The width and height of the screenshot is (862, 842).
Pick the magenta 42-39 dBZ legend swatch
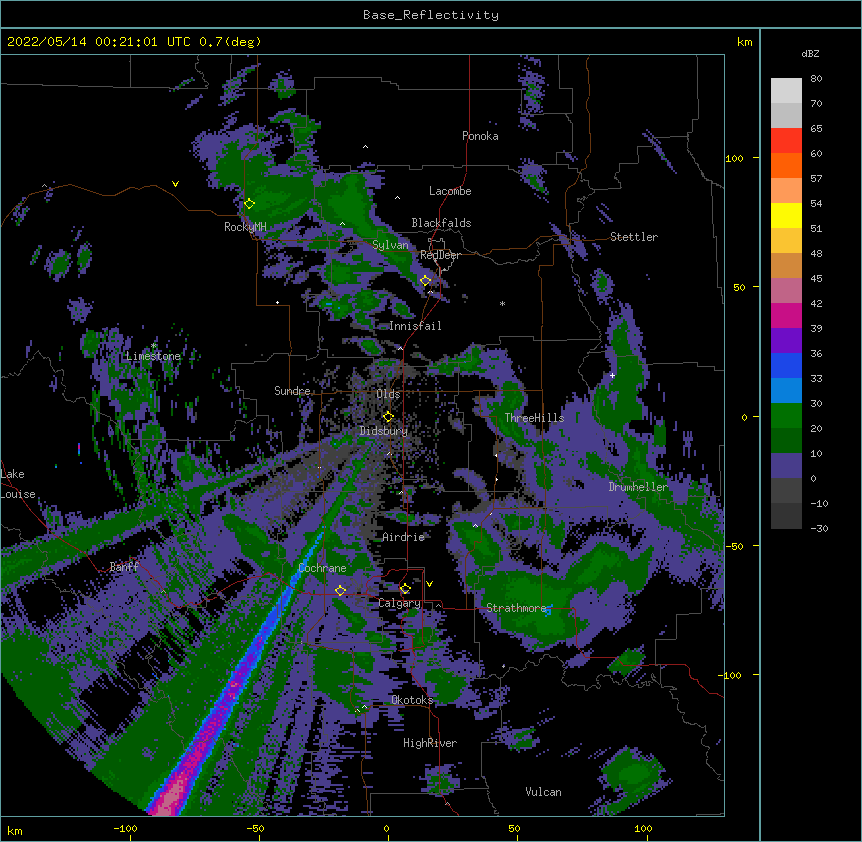click(786, 315)
